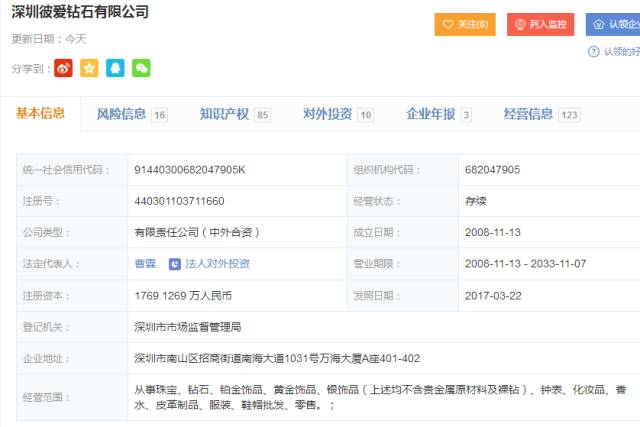This screenshot has width=640, height=427.
Task: Open the 认领的好处 help link
Action: pos(622,52)
